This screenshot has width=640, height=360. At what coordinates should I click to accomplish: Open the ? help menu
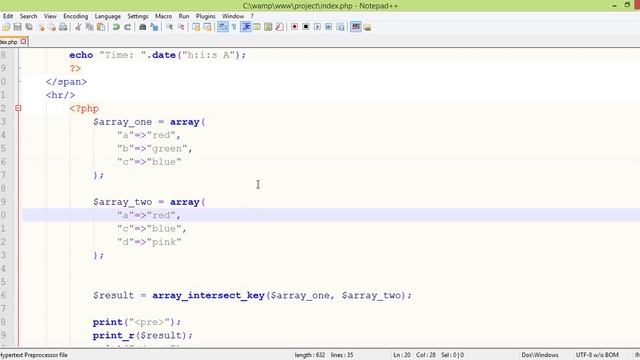pos(252,16)
